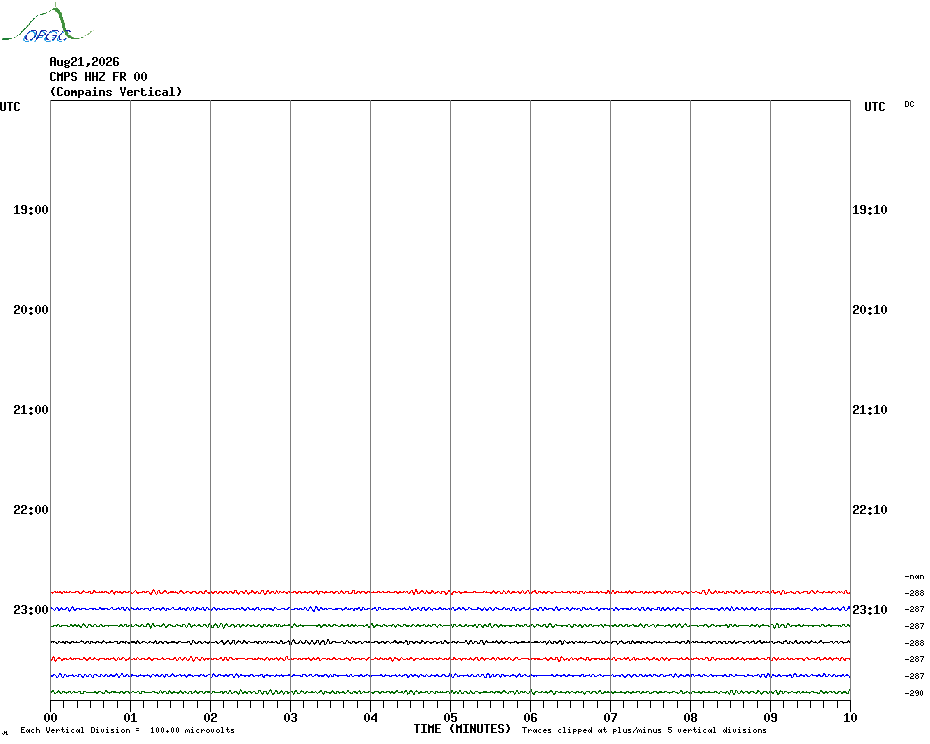
Task: Click minute tick label 06
Action: click(531, 717)
